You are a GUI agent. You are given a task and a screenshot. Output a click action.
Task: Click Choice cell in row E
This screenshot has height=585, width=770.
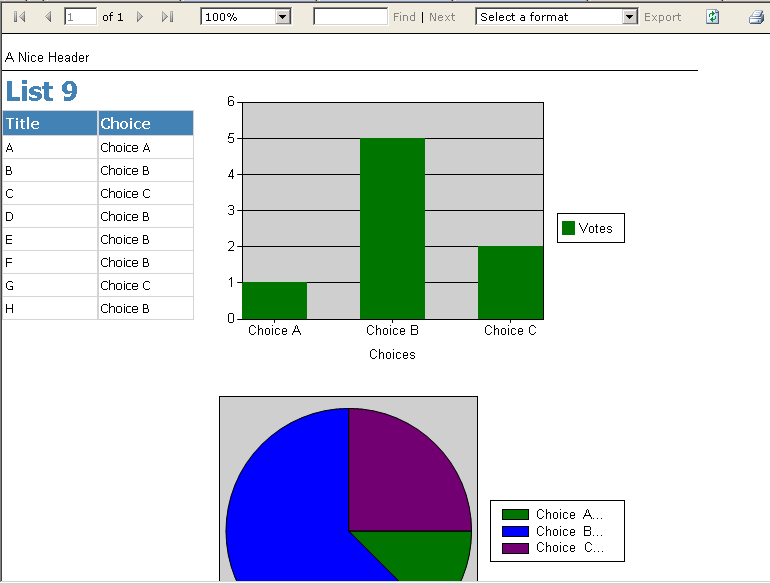point(146,240)
